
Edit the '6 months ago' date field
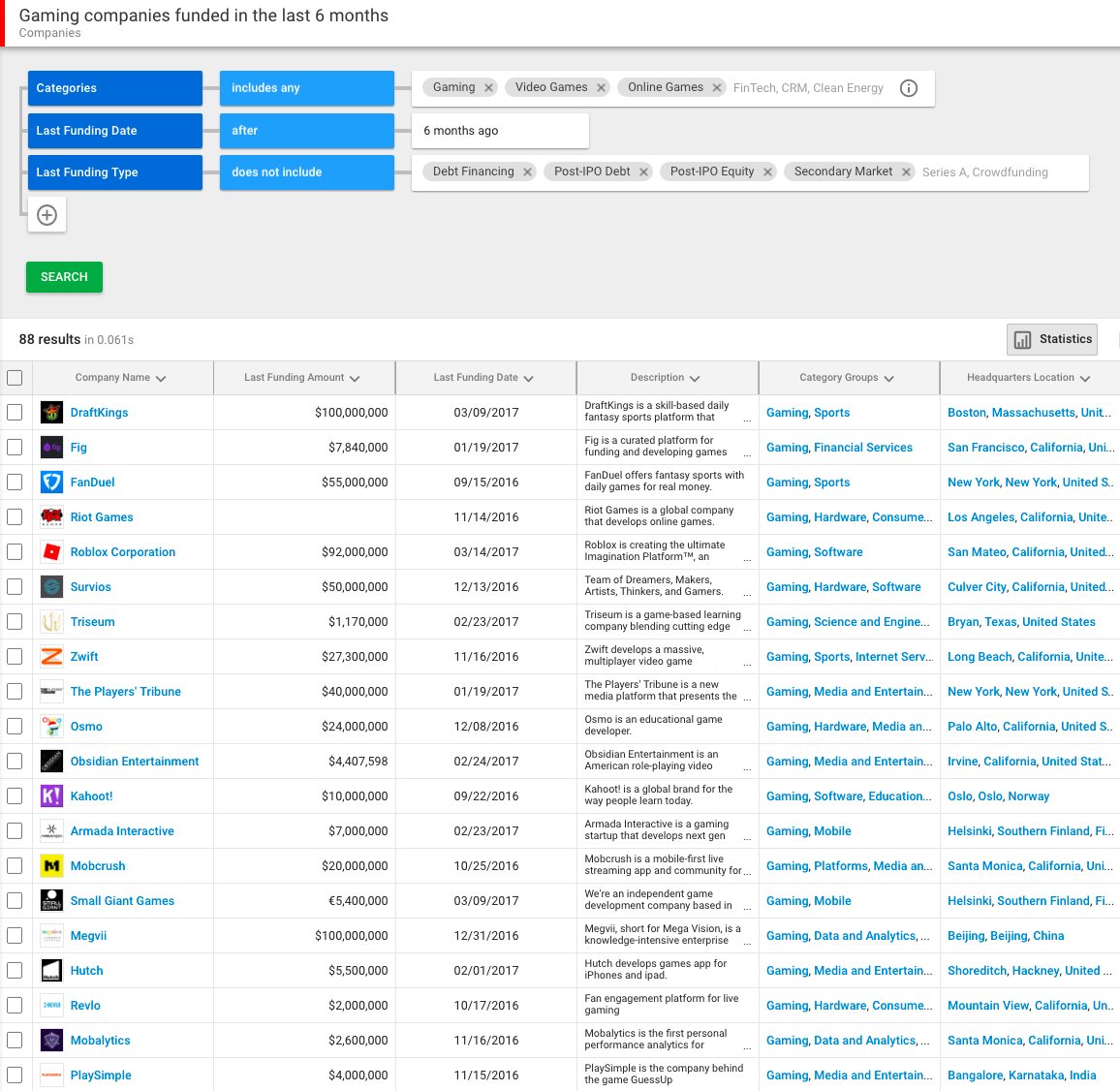coord(500,131)
